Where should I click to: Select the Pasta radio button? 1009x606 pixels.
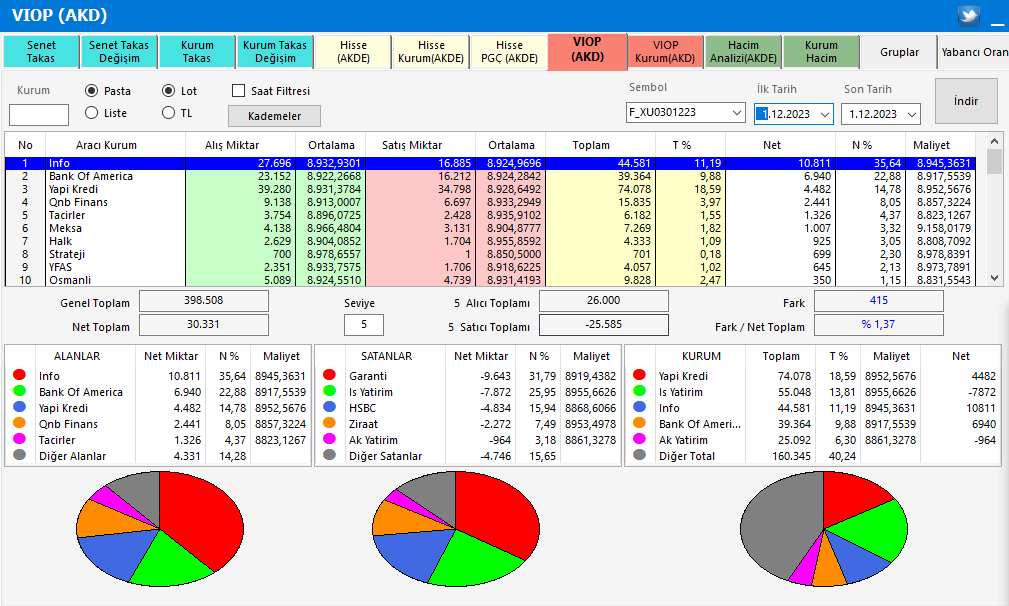(x=91, y=91)
